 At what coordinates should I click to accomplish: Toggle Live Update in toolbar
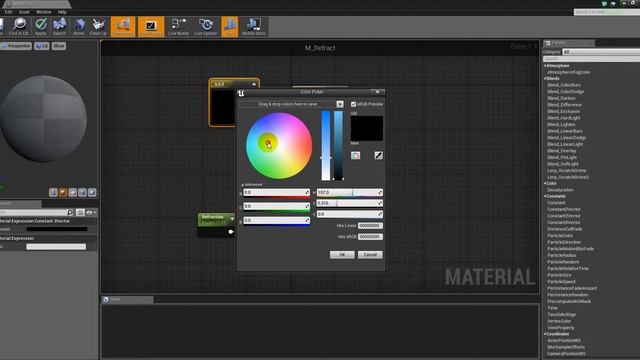click(206, 27)
